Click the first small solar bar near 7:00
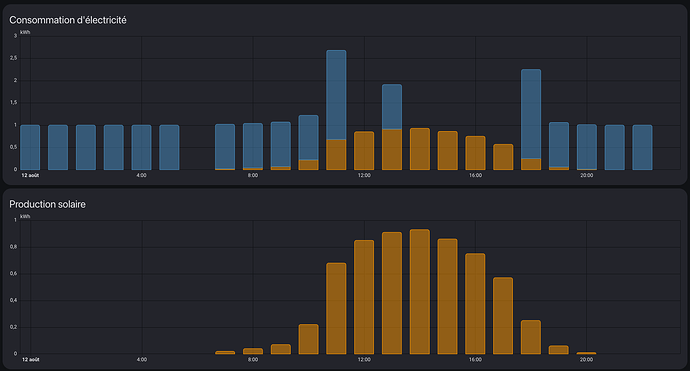690x371 pixels. tap(225, 353)
